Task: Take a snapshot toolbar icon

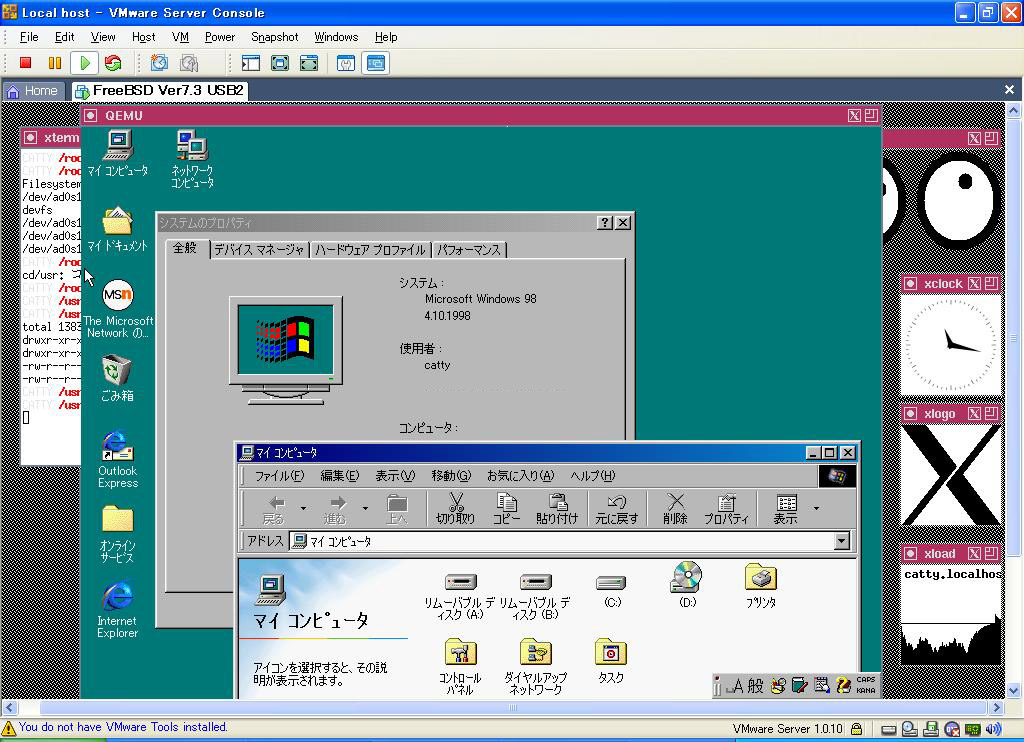Action: 159,63
